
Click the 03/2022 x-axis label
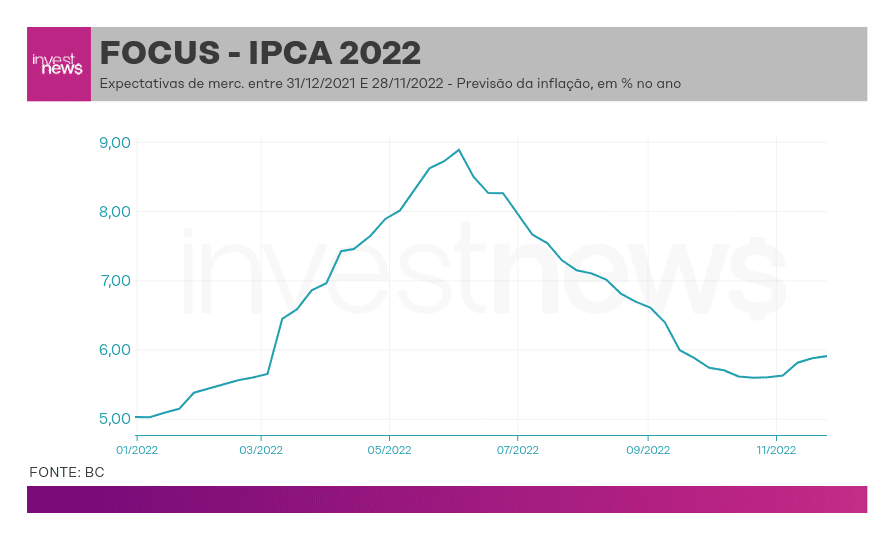point(261,450)
